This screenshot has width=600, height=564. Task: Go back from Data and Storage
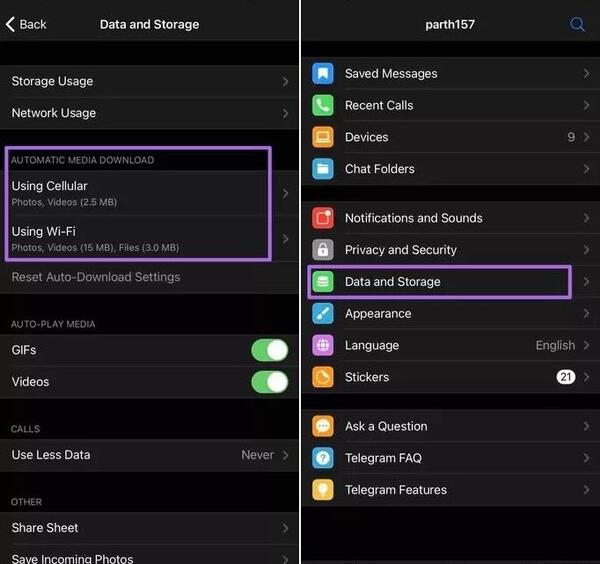(26, 24)
